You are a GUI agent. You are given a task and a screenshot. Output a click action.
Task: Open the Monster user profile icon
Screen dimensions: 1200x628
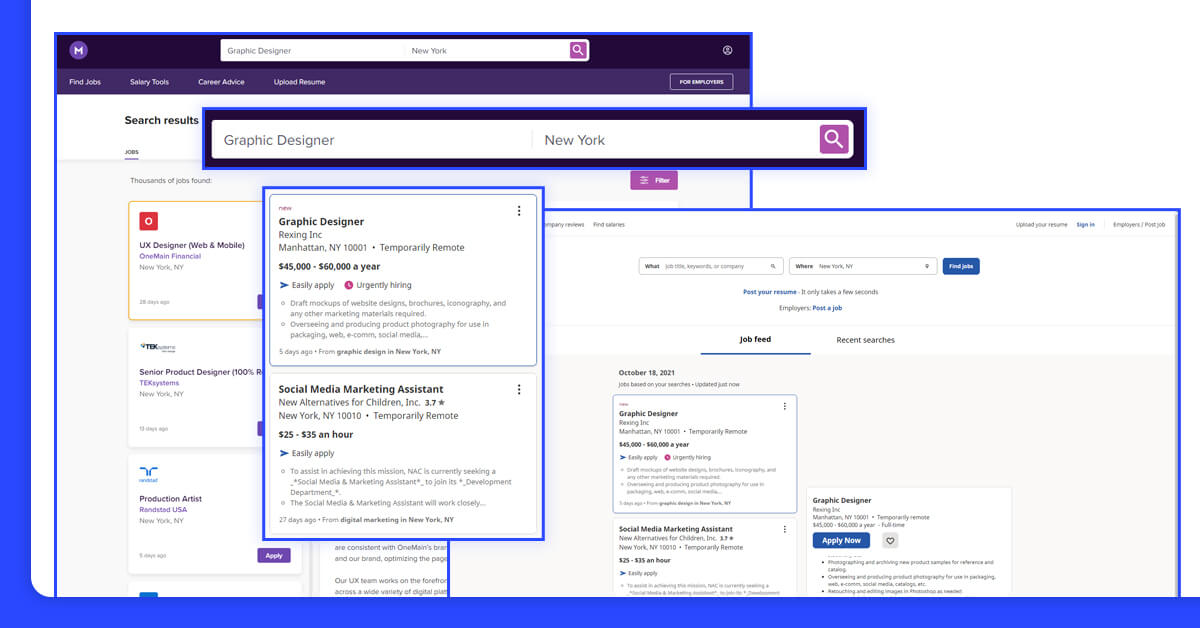[x=727, y=50]
